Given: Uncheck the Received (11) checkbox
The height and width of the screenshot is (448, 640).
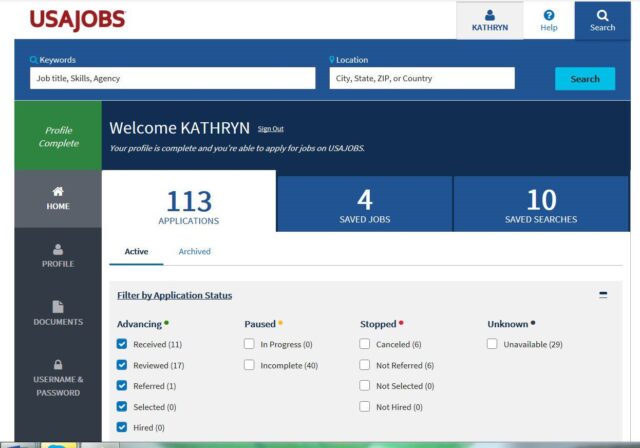Looking at the screenshot, I should pyautogui.click(x=122, y=344).
